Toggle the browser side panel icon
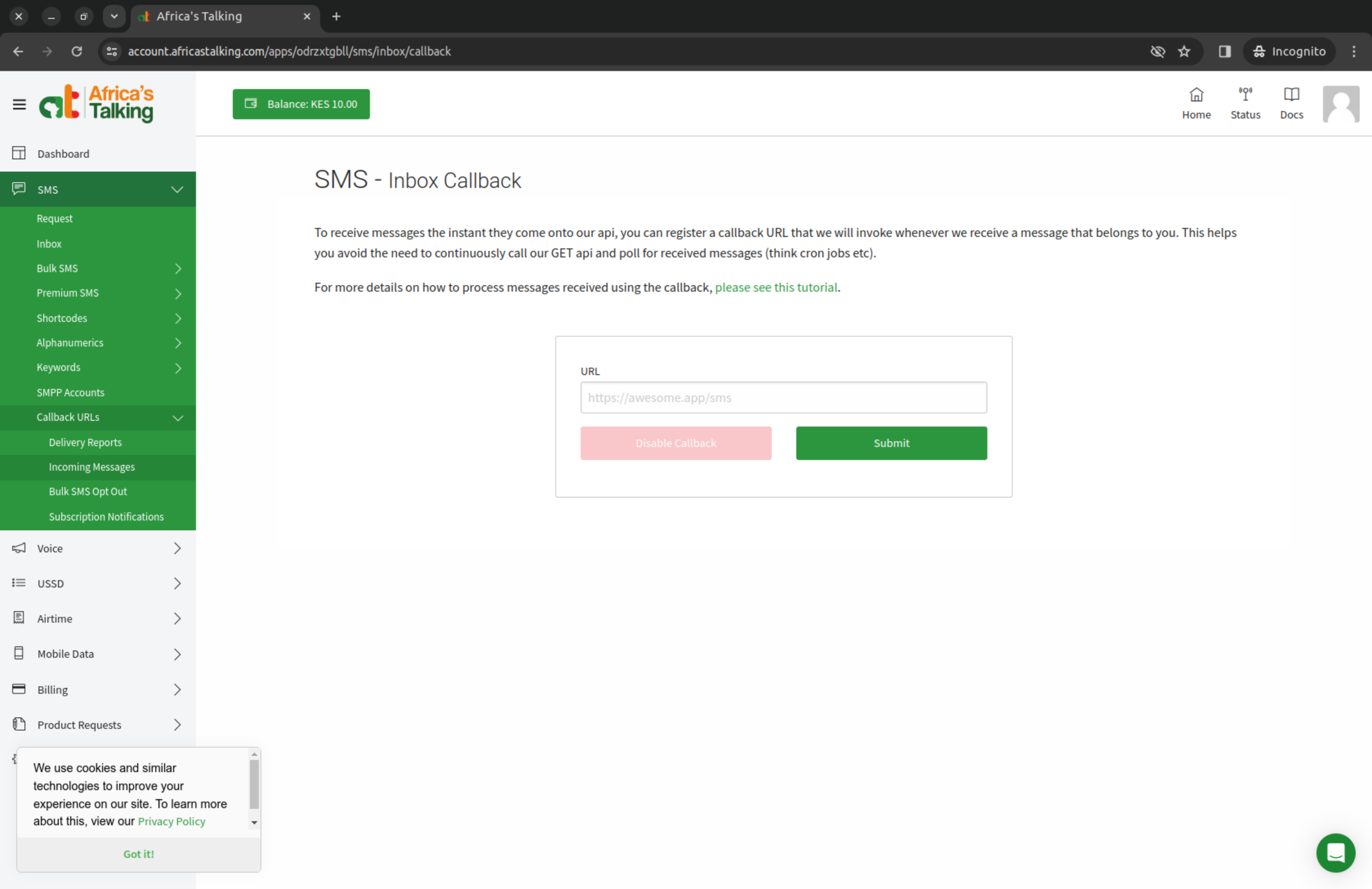Image resolution: width=1372 pixels, height=889 pixels. click(x=1225, y=51)
